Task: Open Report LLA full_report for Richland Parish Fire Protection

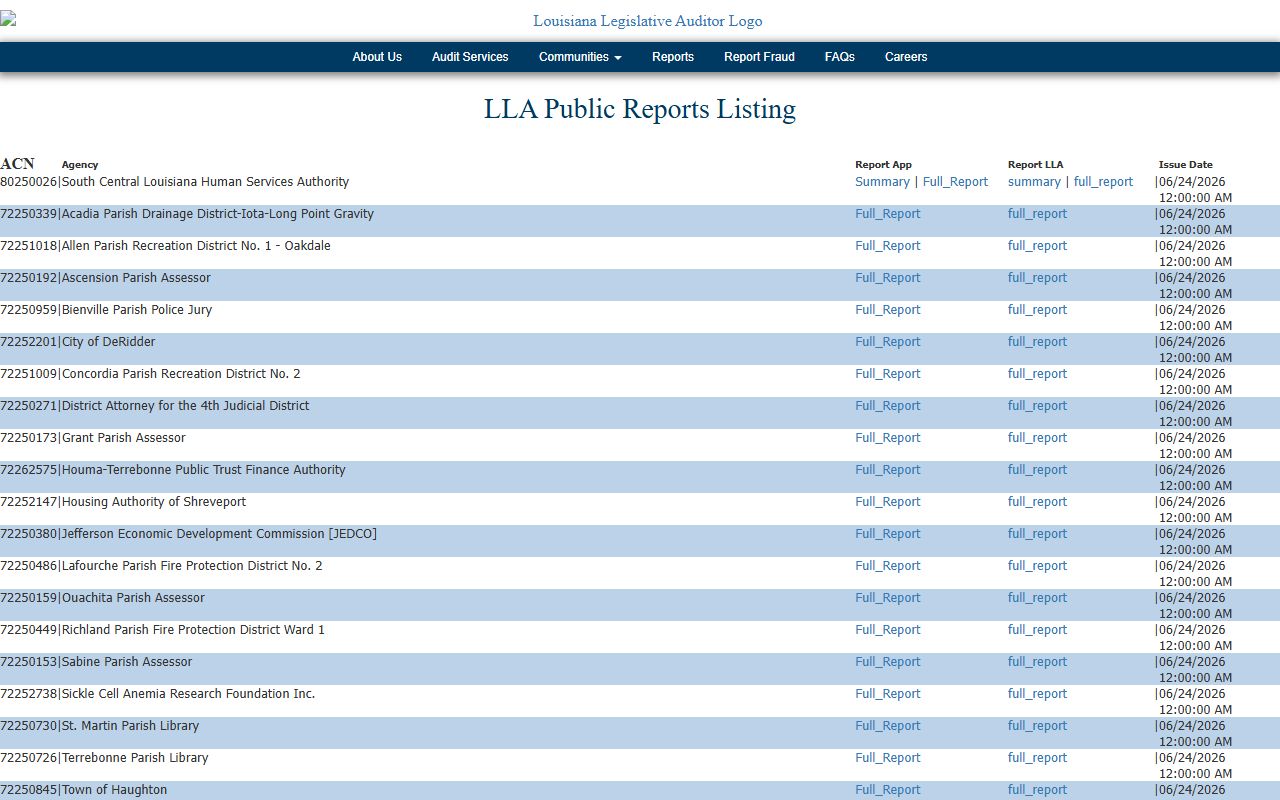Action: pos(1037,630)
